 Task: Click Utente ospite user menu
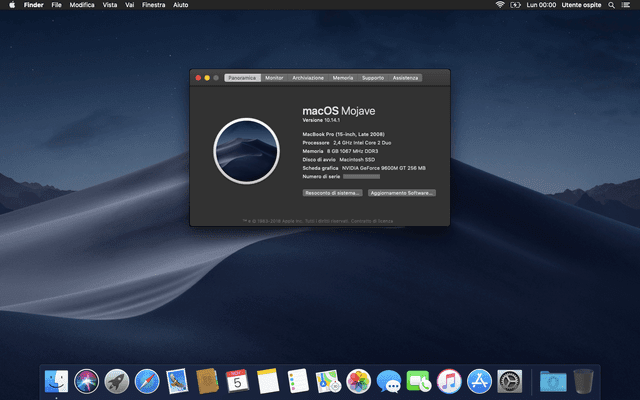tap(581, 5)
